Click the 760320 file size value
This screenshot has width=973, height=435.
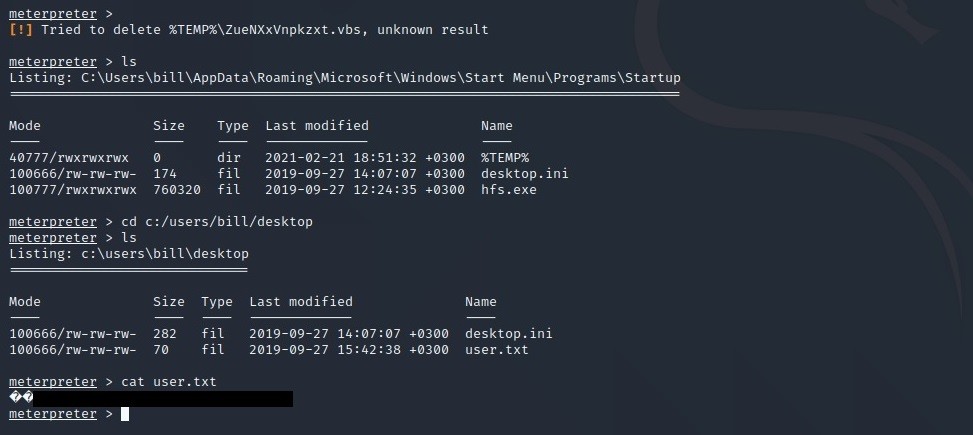click(177, 190)
